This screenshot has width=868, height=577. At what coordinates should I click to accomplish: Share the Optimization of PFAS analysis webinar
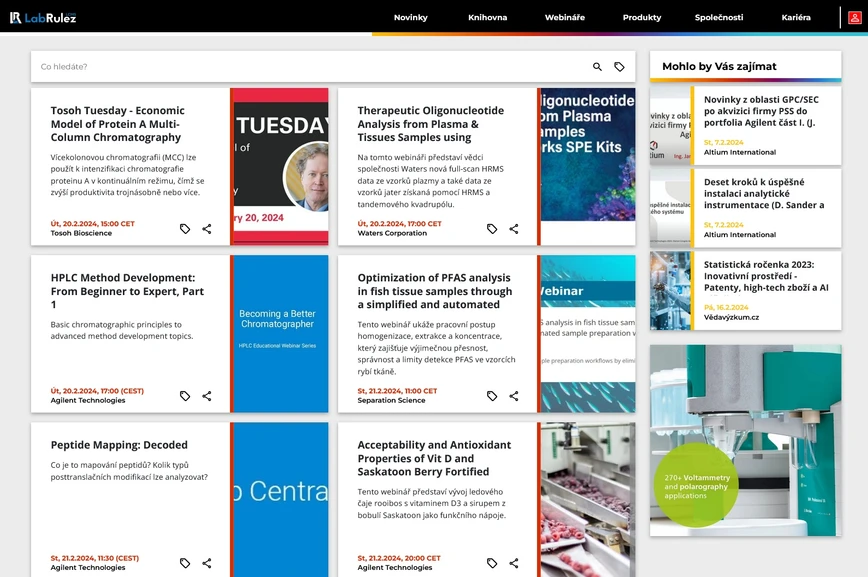coord(514,396)
